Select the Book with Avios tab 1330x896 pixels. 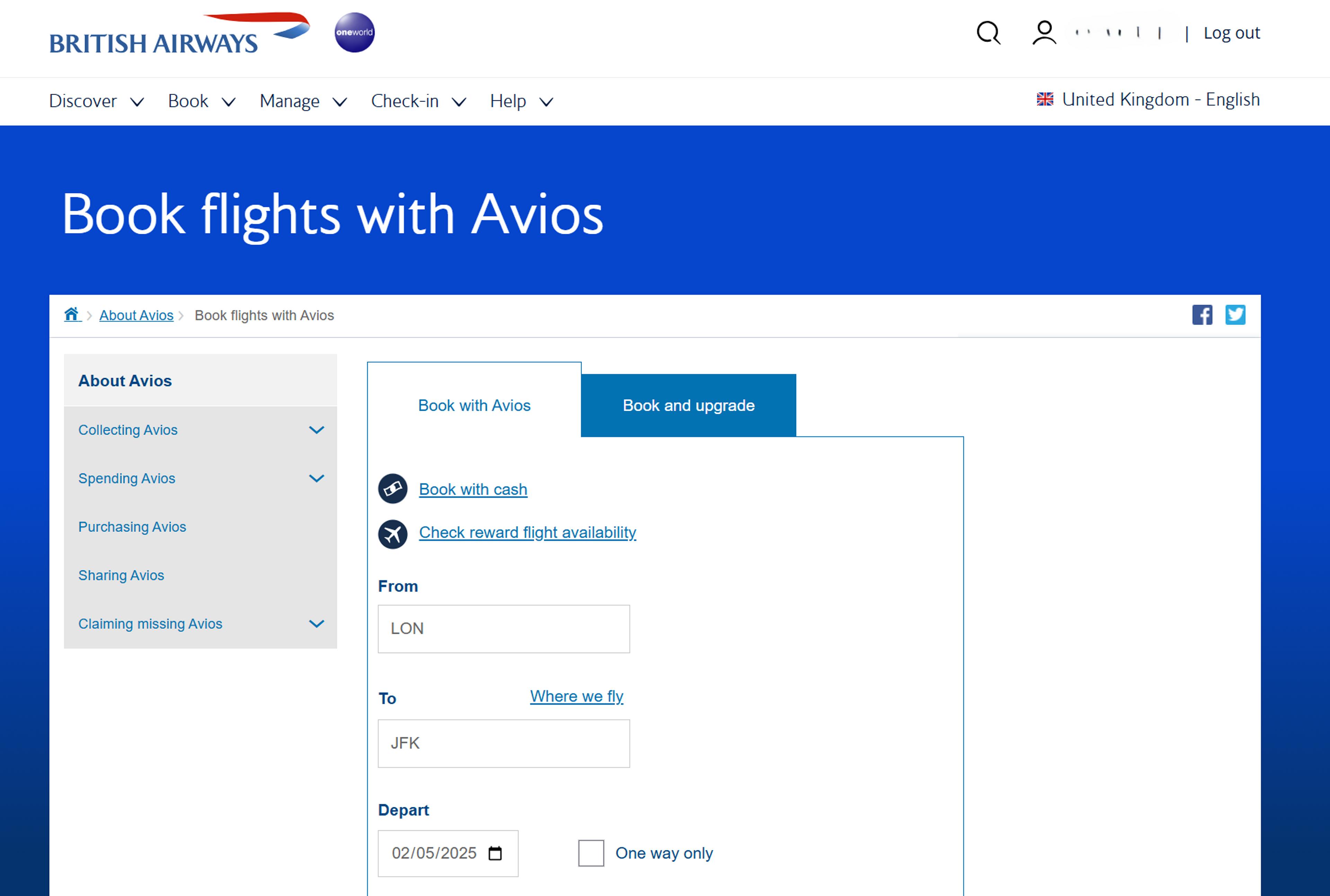pyautogui.click(x=474, y=406)
